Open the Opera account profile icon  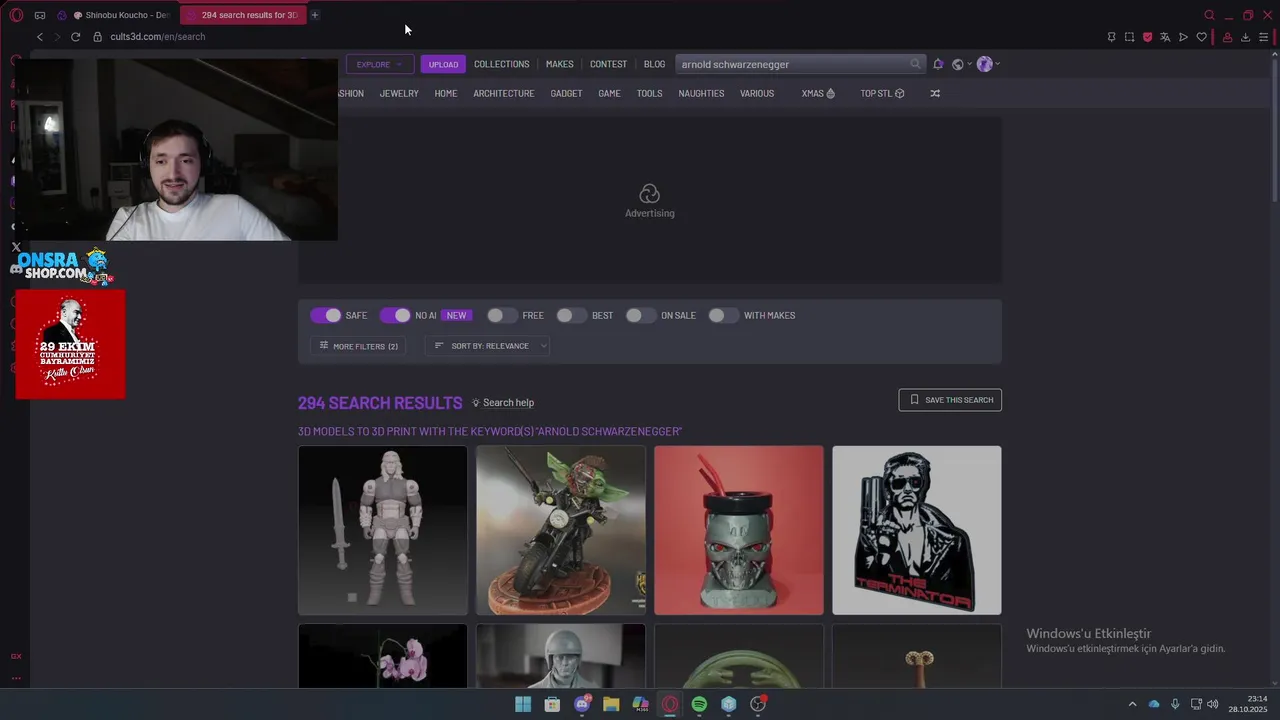[1227, 37]
